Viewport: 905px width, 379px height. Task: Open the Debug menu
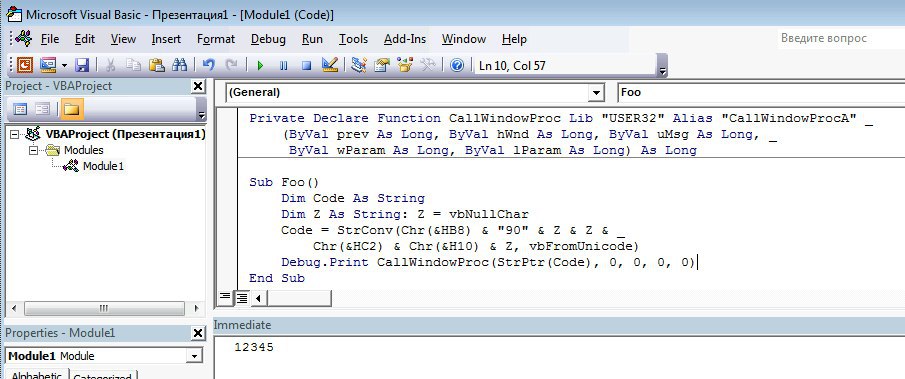click(x=268, y=39)
